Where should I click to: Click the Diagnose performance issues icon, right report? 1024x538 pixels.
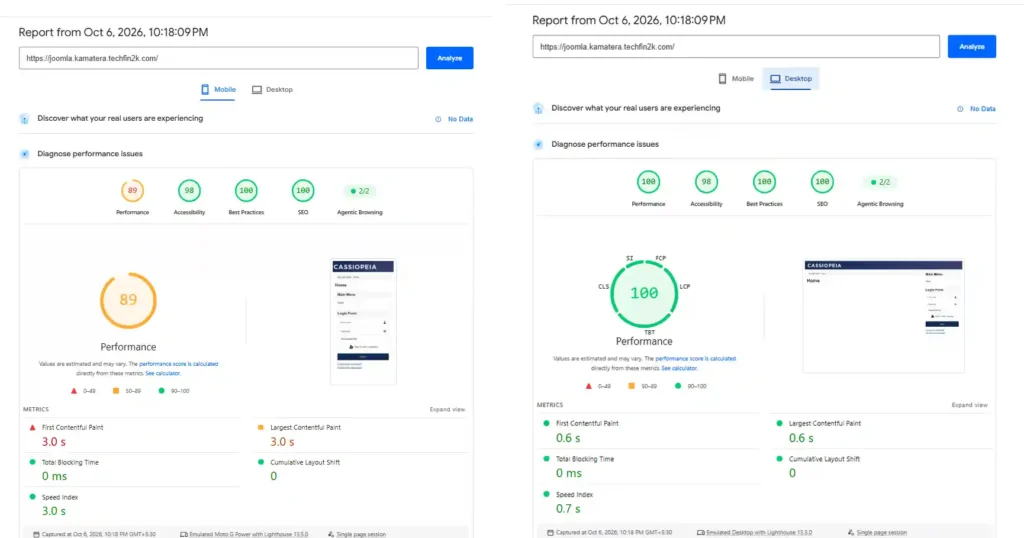point(538,144)
